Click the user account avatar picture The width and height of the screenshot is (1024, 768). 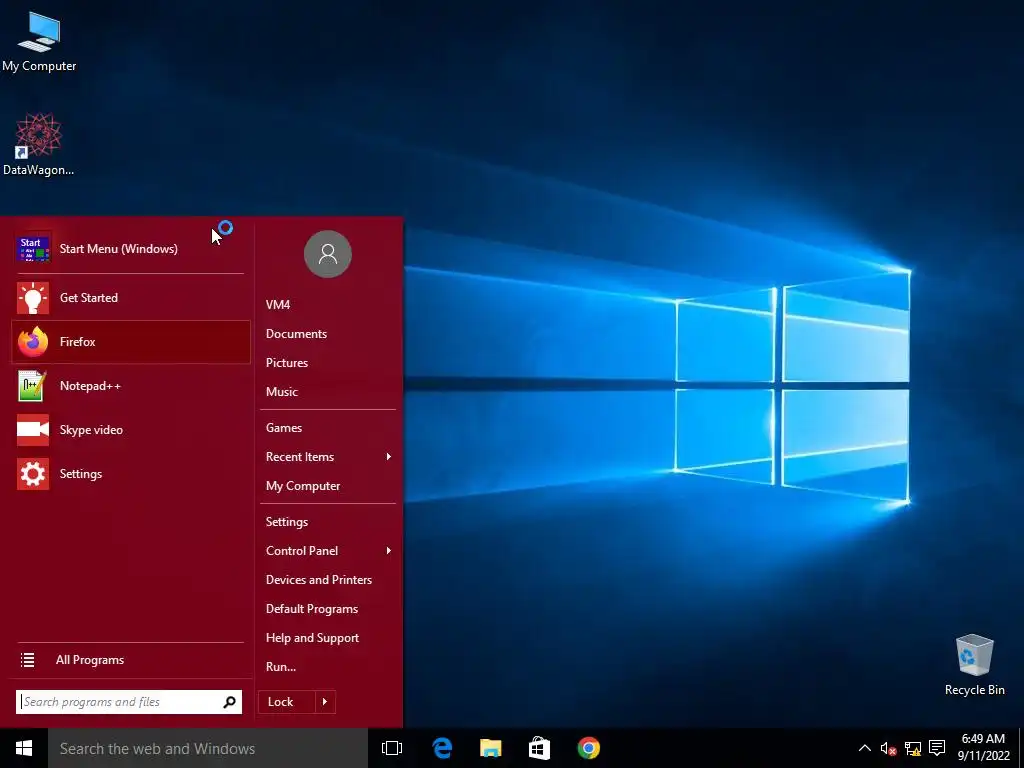pyautogui.click(x=328, y=254)
